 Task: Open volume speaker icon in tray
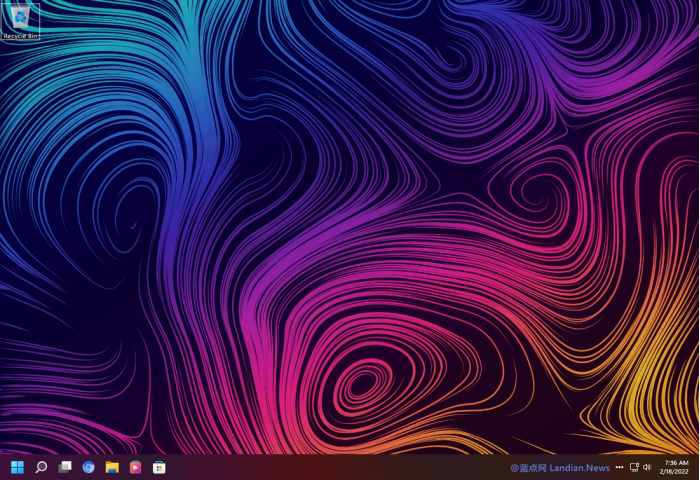pyautogui.click(x=647, y=467)
